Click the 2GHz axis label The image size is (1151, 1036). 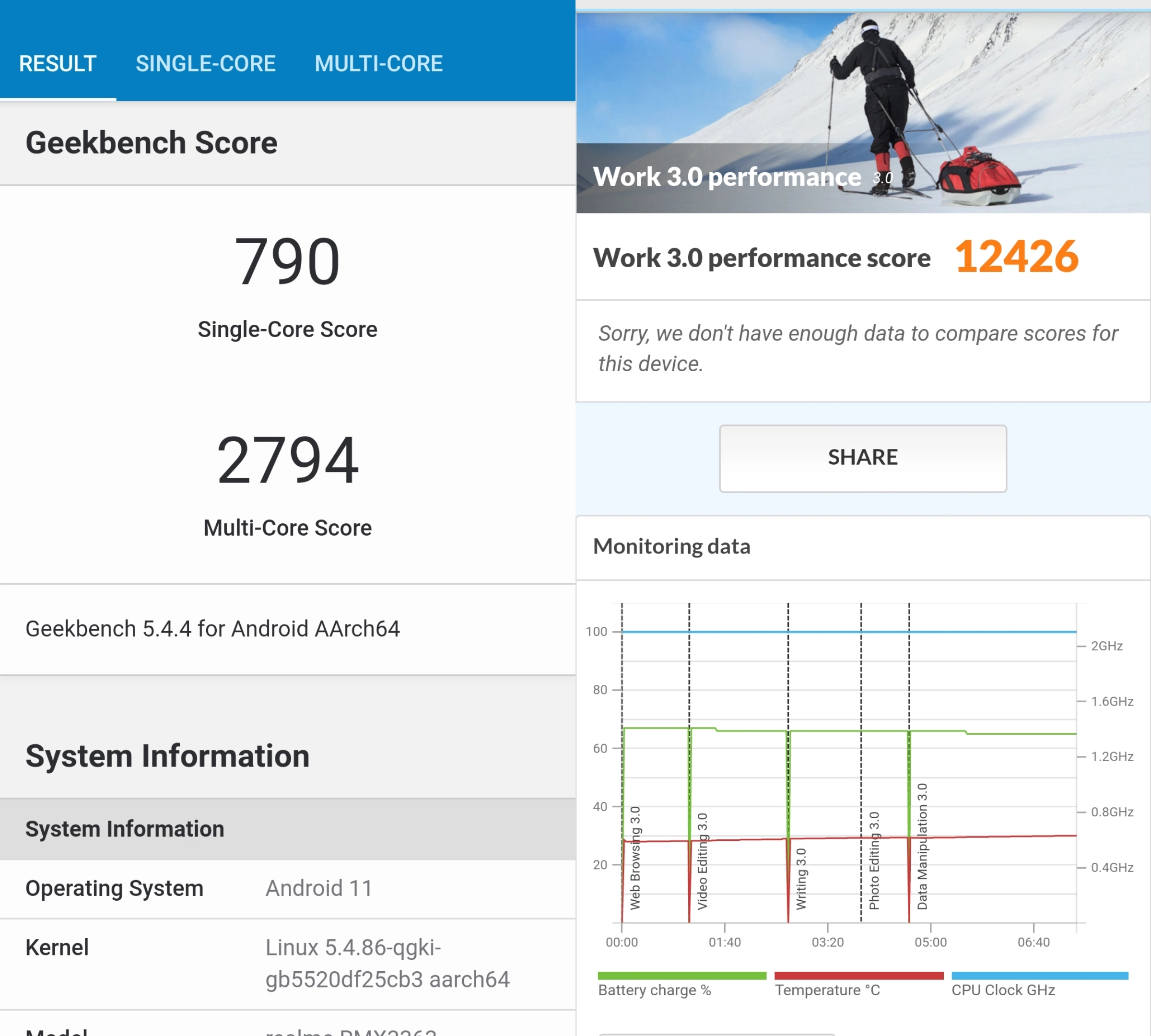[x=1106, y=646]
